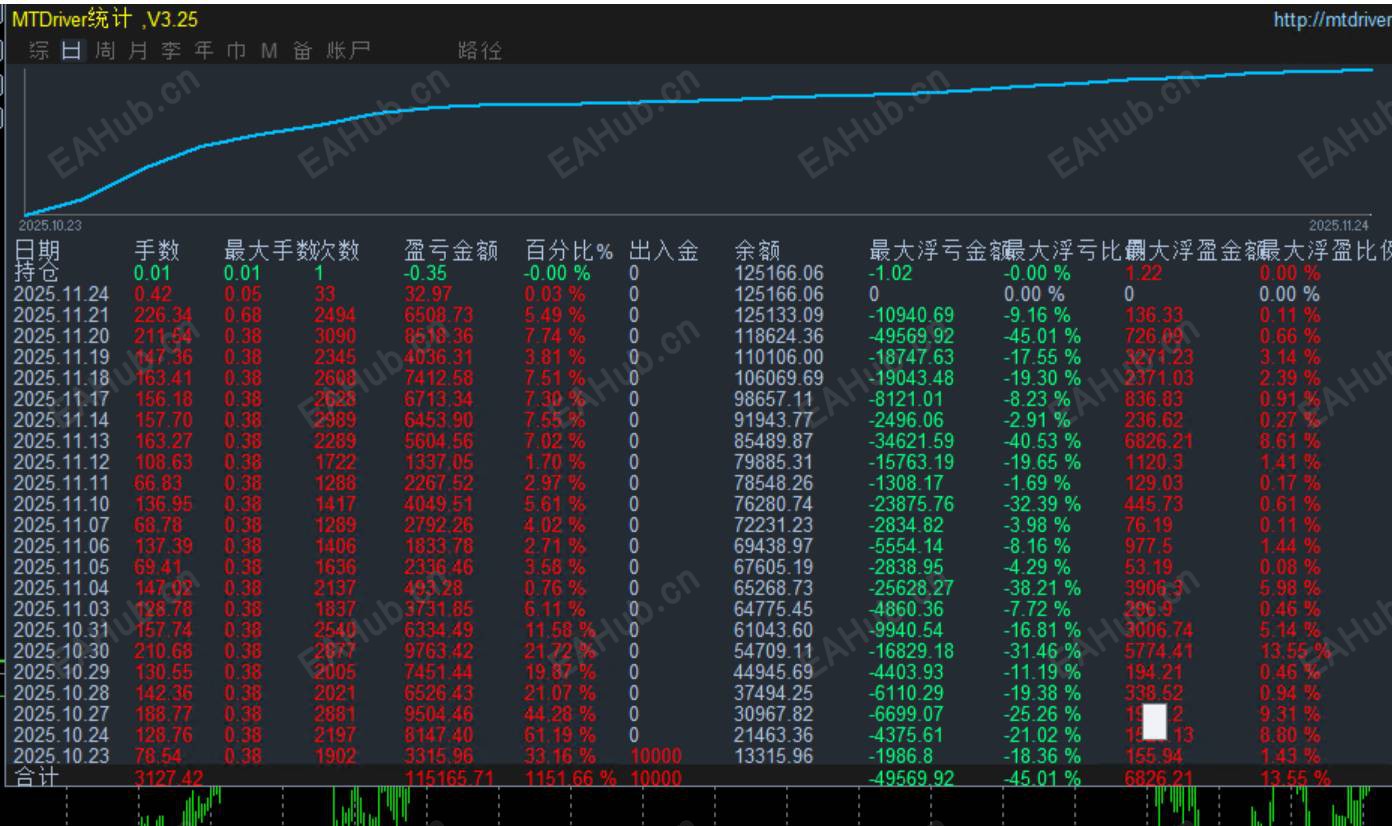Screen dimensions: 1392x826
Task: Switch to the 综 summary tab
Action: point(40,51)
